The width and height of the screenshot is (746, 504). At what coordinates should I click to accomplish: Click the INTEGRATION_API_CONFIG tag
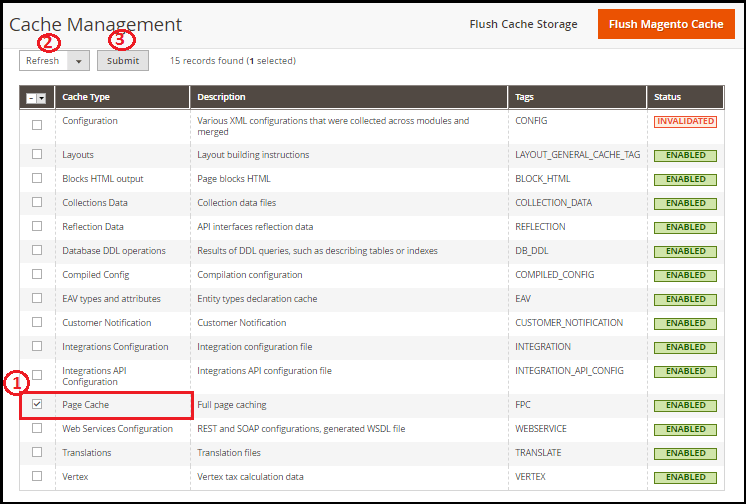pyautogui.click(x=569, y=371)
